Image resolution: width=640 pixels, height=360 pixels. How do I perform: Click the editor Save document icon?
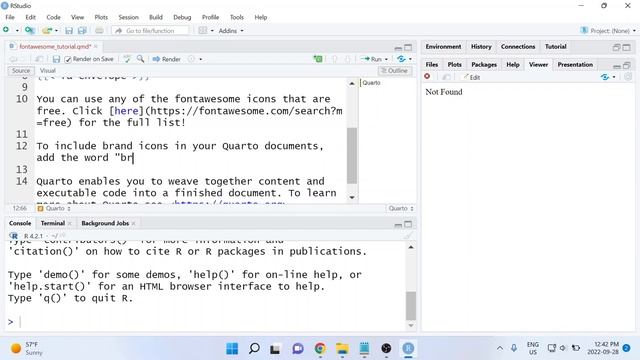(x=56, y=59)
